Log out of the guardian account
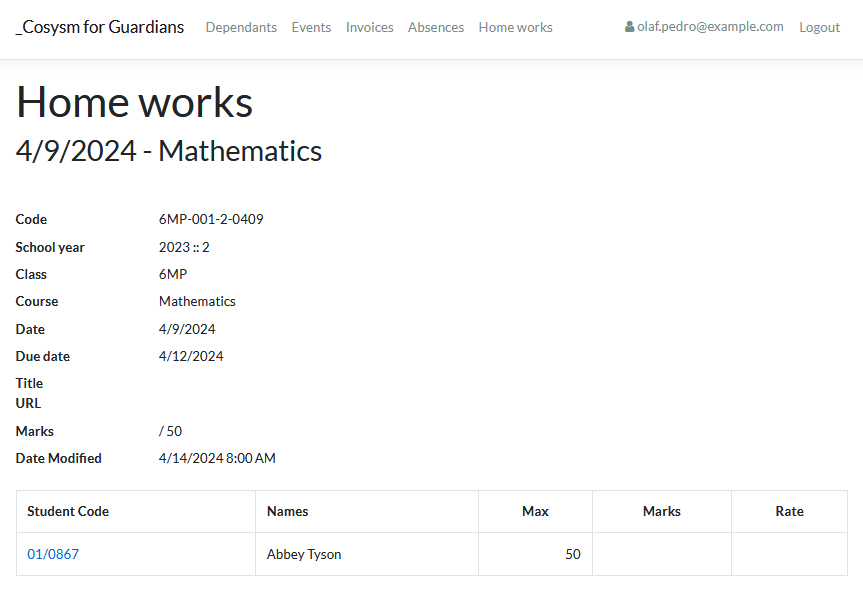 819,27
